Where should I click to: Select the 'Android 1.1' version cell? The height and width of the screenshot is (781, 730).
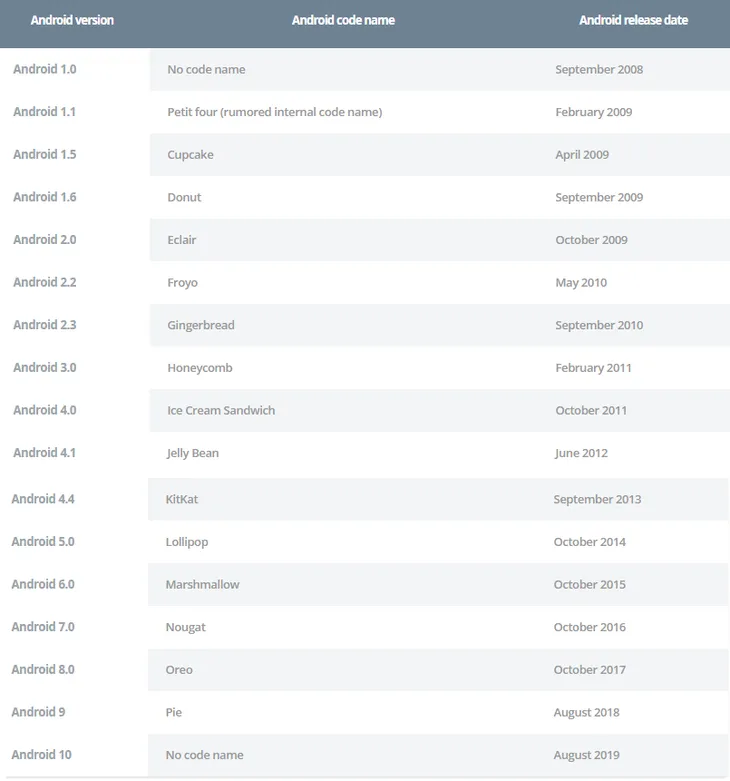44,112
